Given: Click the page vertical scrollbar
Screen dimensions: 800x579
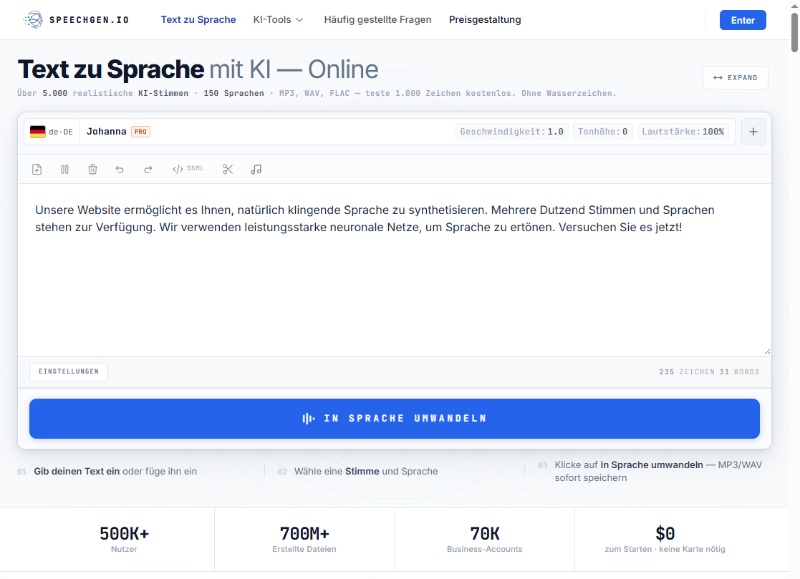Looking at the screenshot, I should (794, 33).
